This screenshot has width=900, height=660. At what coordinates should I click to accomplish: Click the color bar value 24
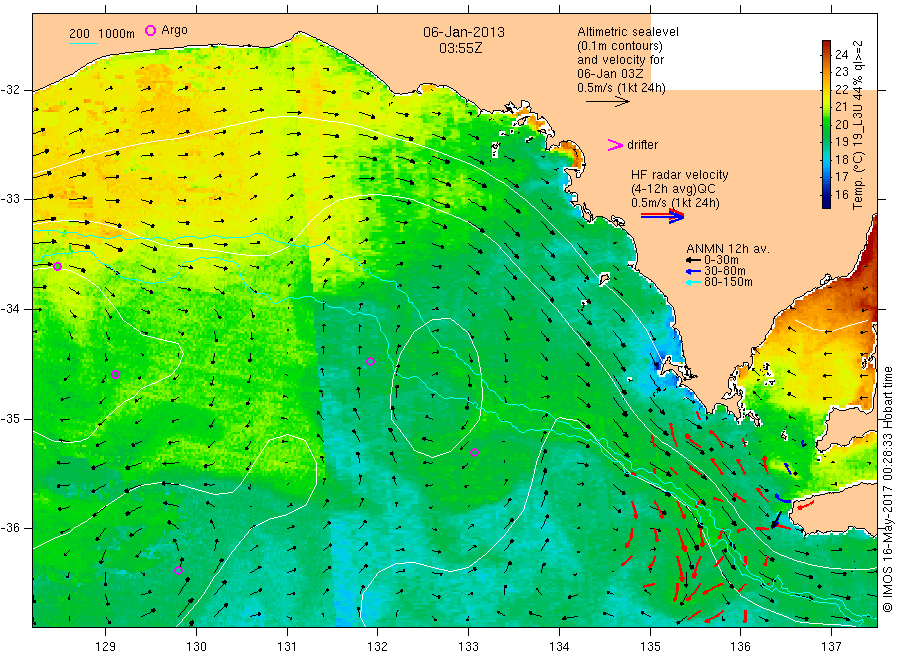click(x=841, y=55)
